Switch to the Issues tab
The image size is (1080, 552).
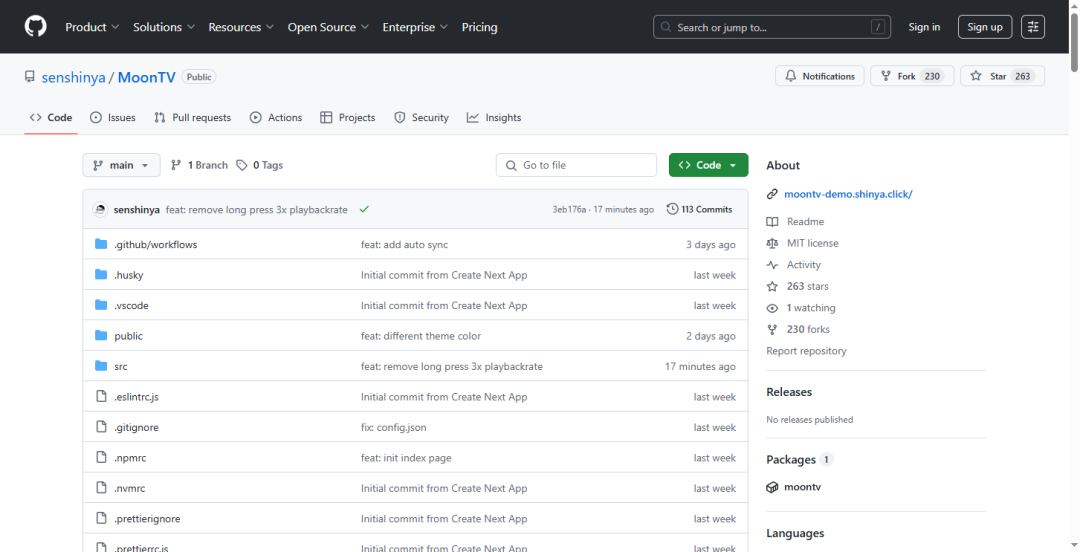point(113,117)
